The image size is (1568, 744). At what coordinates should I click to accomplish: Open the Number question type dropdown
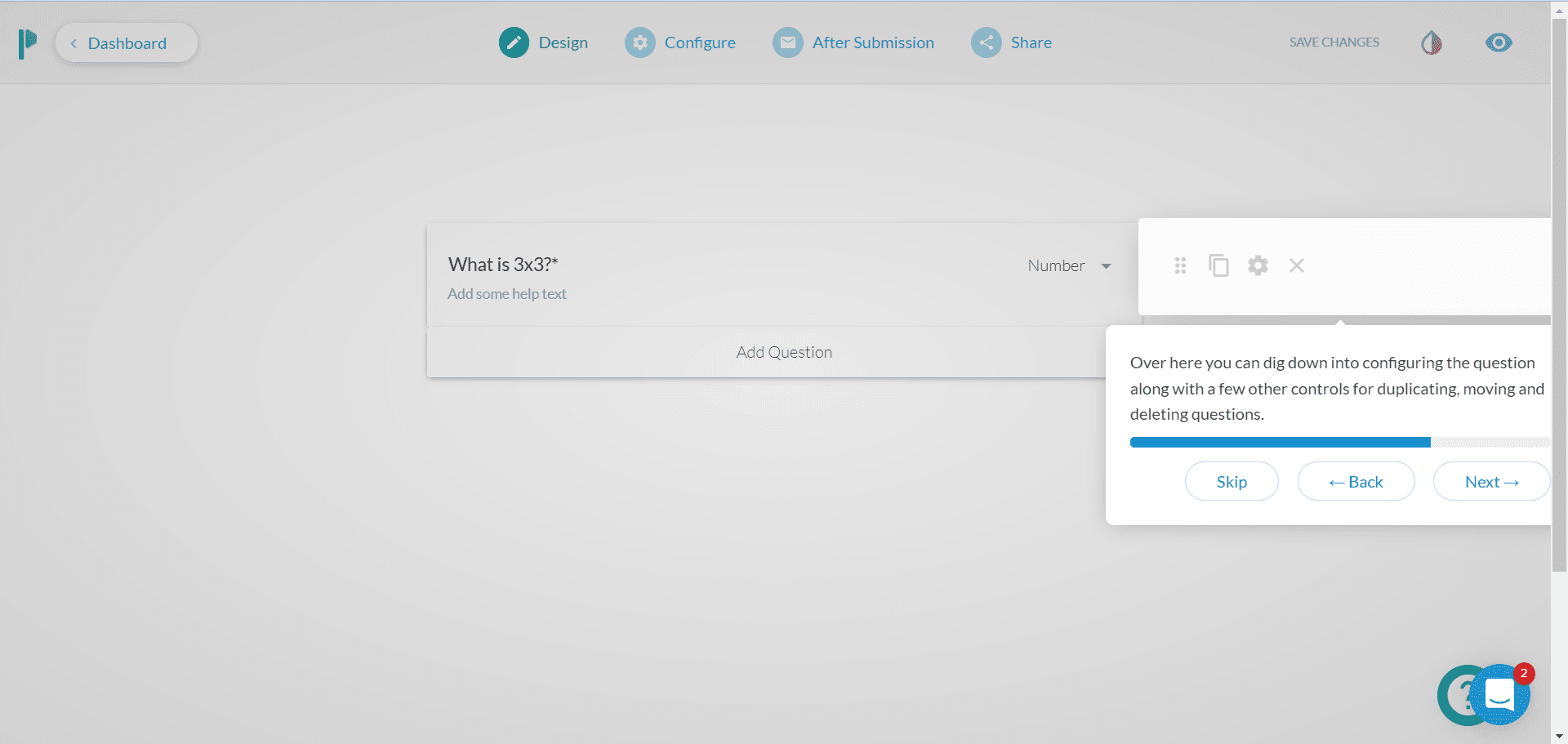[x=1069, y=265]
